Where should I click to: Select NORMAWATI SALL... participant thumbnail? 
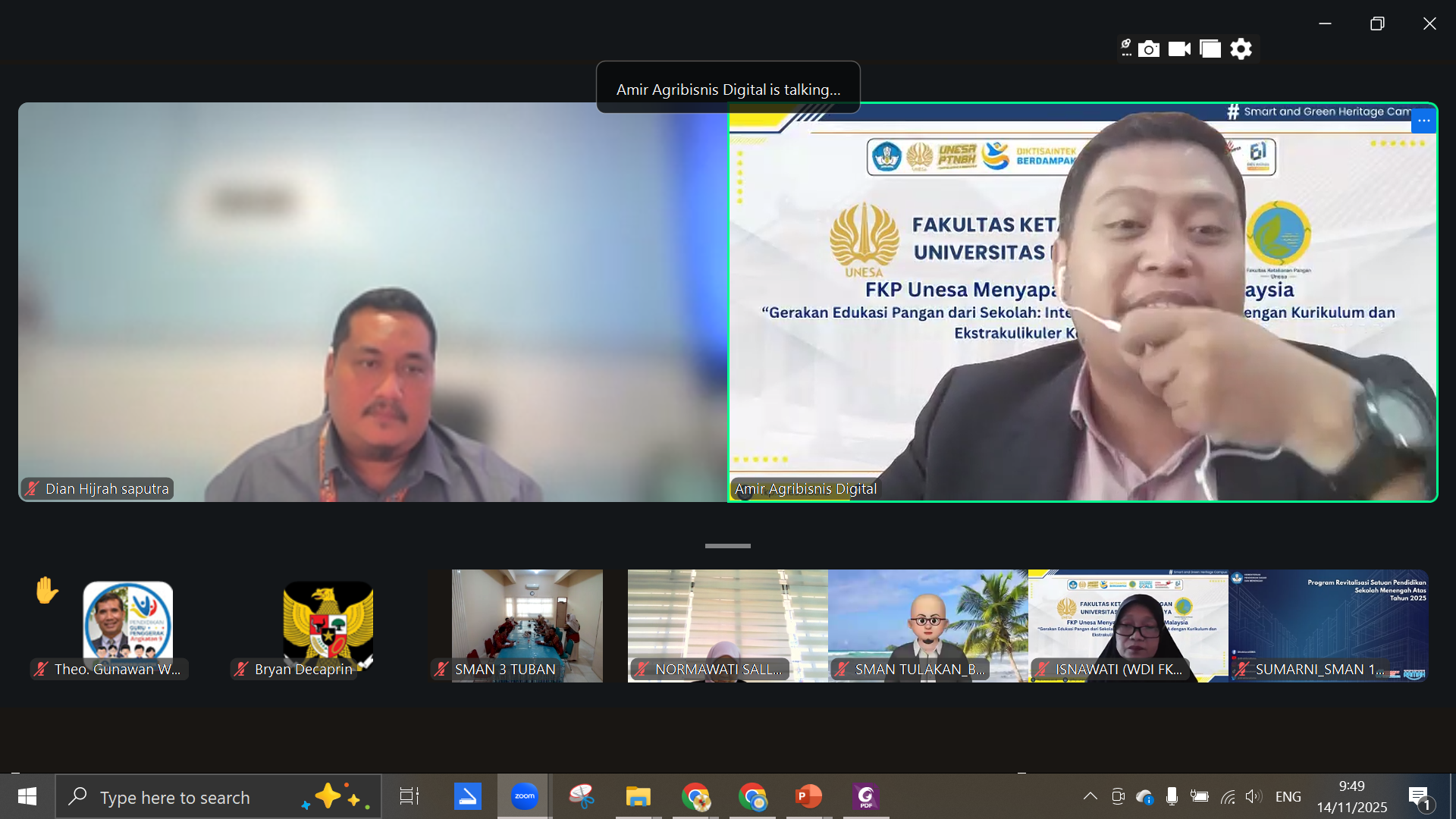[727, 618]
